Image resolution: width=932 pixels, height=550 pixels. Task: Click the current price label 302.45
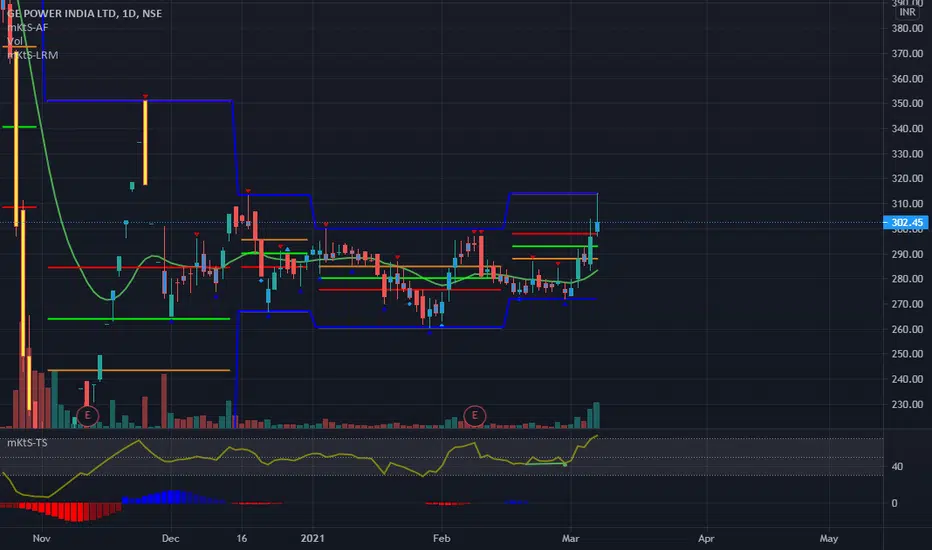click(x=906, y=222)
